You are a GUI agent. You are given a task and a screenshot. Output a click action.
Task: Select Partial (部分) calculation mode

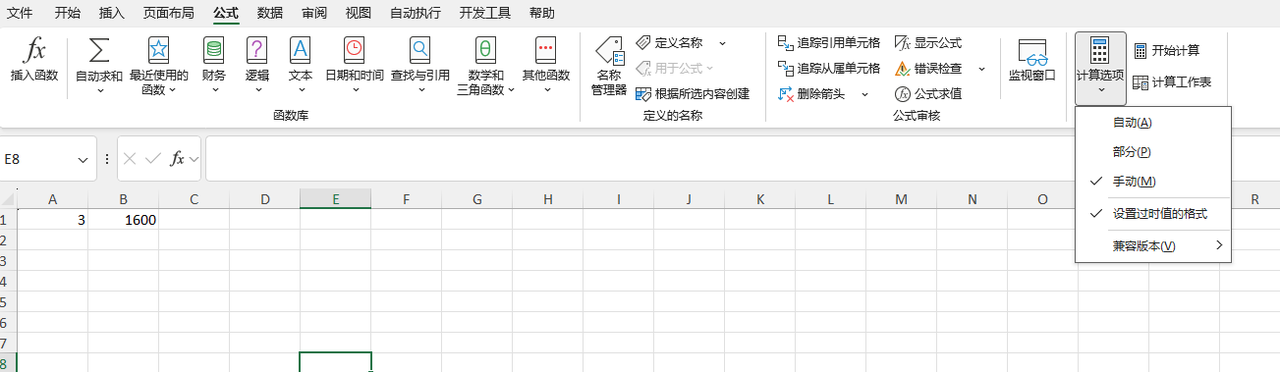[x=1153, y=152]
